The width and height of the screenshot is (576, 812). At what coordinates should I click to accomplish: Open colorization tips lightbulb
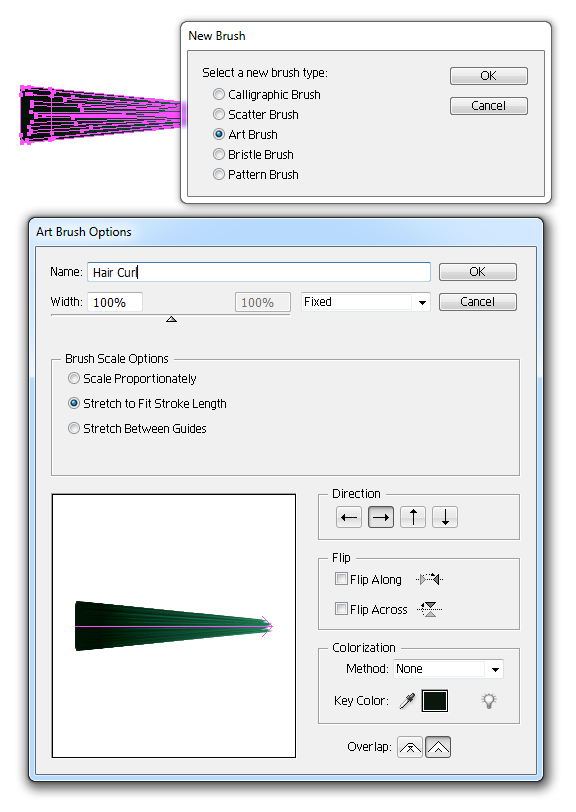[x=489, y=701]
